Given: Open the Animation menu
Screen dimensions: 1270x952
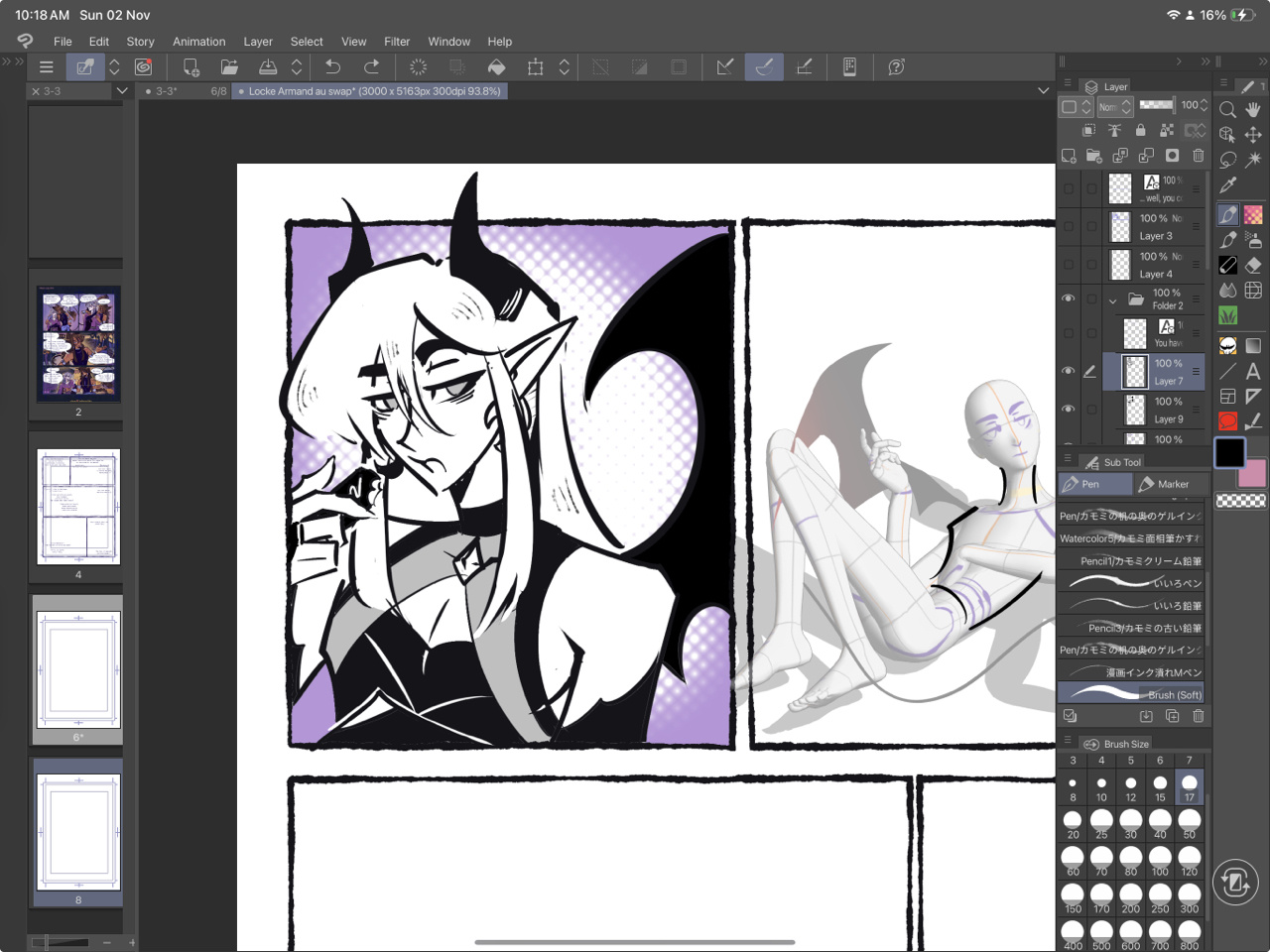Looking at the screenshot, I should coord(198,42).
